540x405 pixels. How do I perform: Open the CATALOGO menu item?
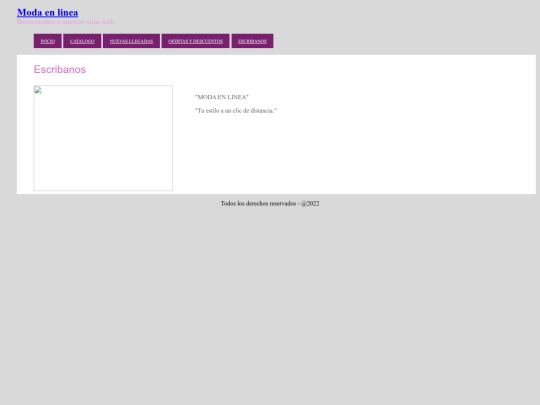point(82,41)
